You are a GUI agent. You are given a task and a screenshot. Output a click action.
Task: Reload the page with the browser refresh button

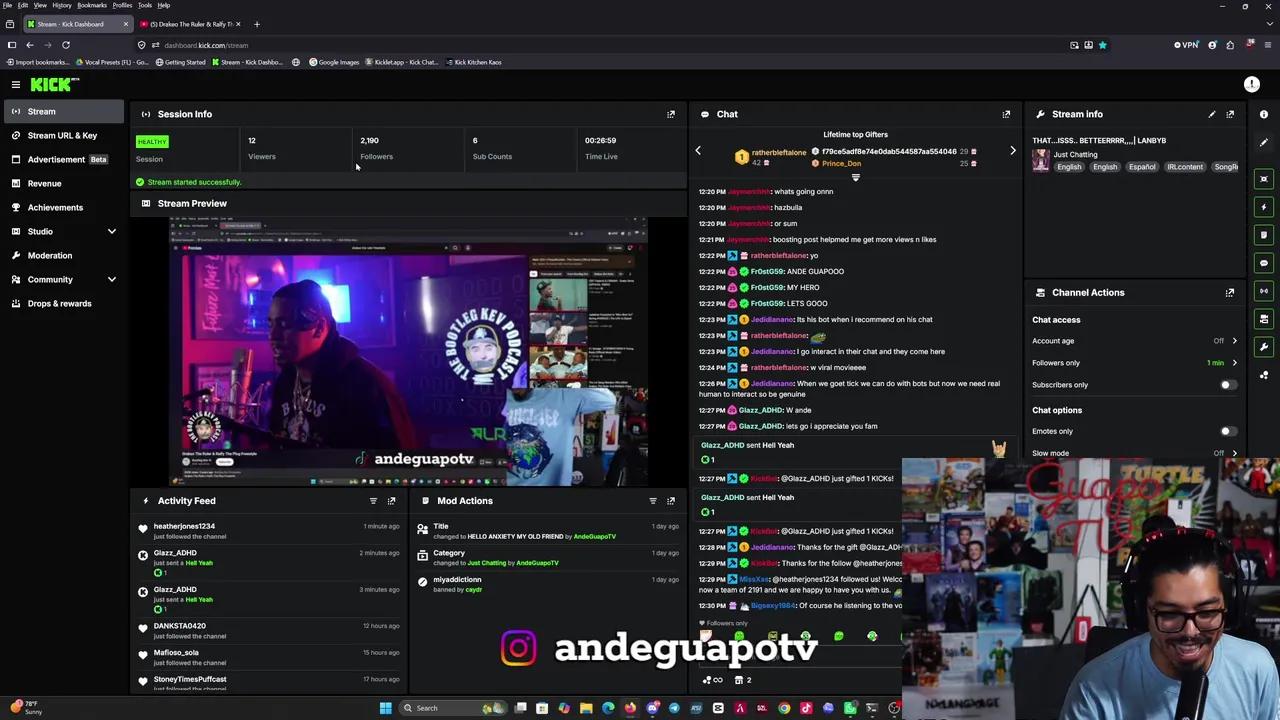[66, 45]
